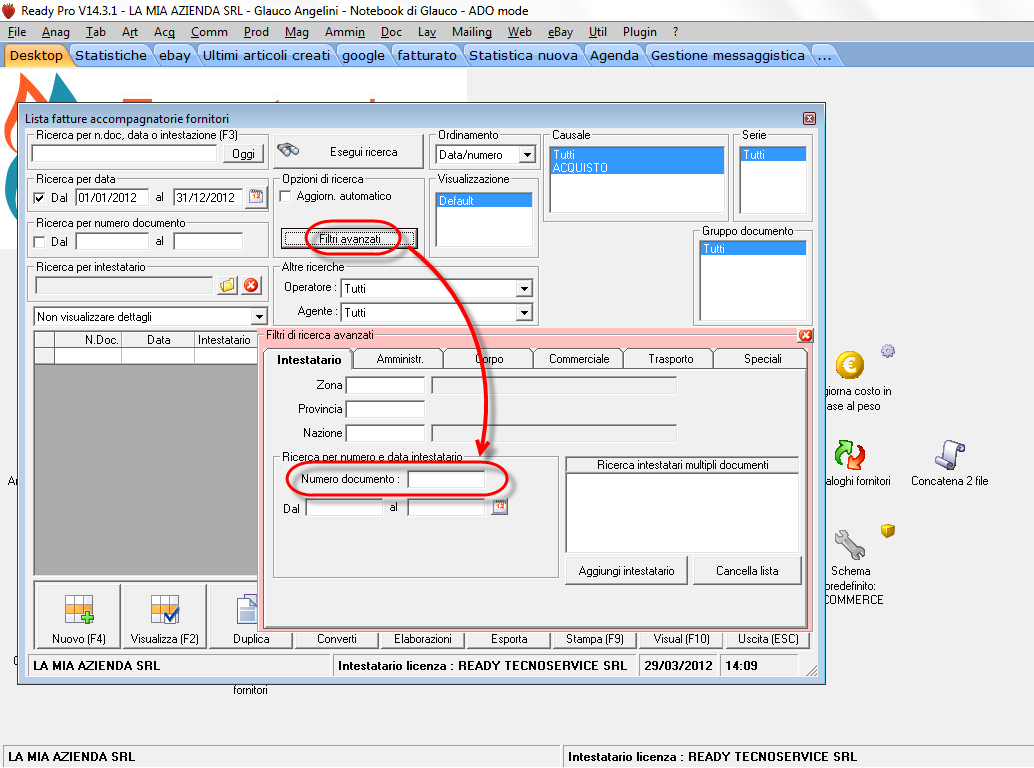Image resolution: width=1034 pixels, height=768 pixels.
Task: Enable the Aggiorn. automatico checkbox
Action: [285, 196]
